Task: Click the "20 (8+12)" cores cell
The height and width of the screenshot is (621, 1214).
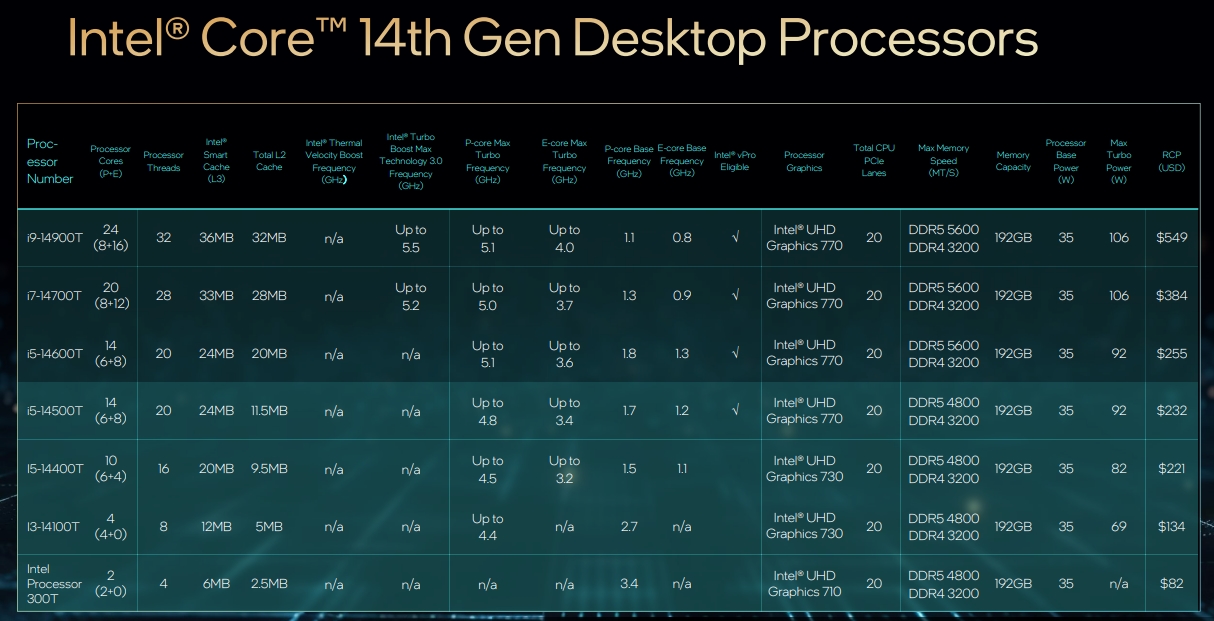Action: (110, 296)
